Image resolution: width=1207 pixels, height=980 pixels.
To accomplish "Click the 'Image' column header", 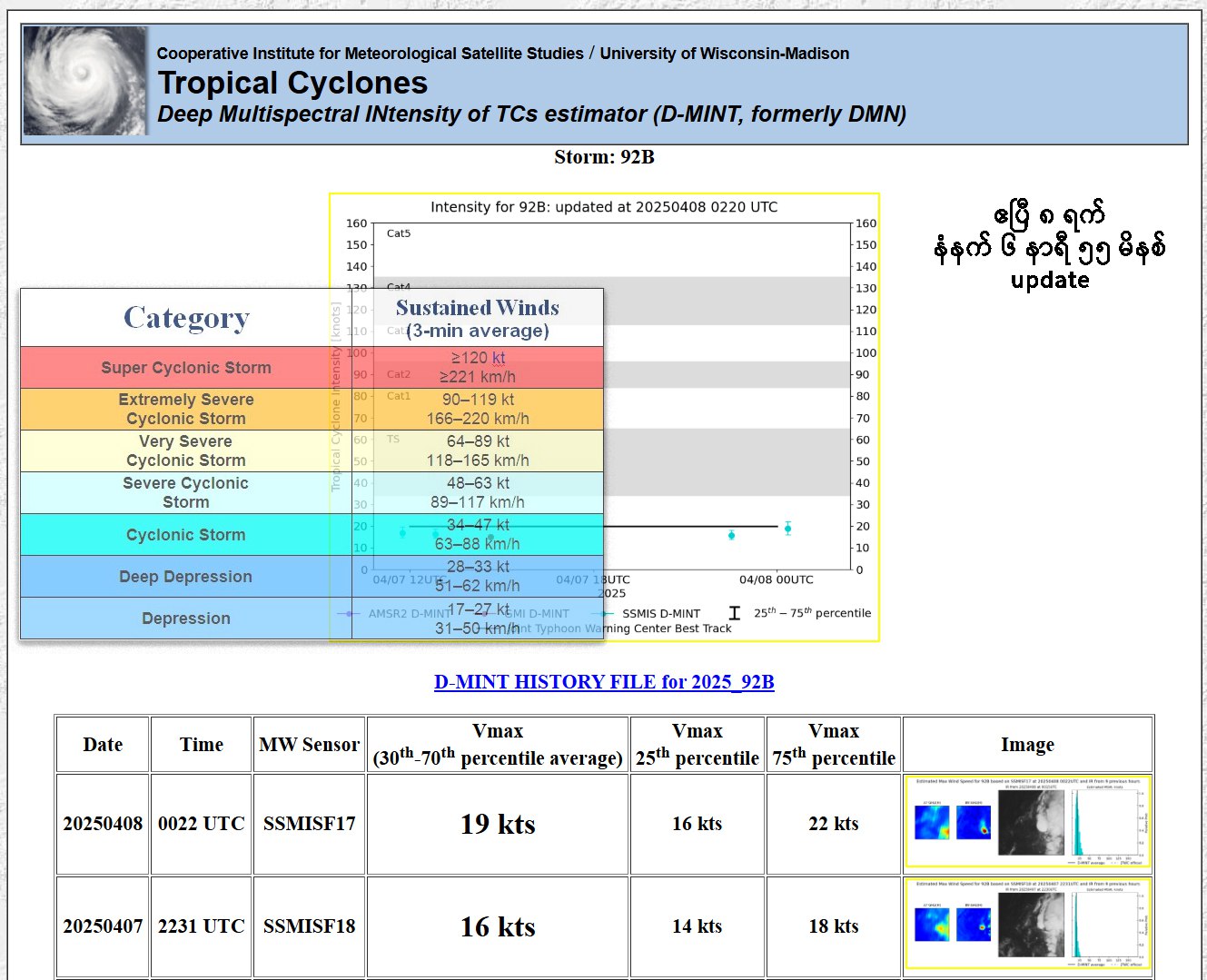I will coord(1028,745).
